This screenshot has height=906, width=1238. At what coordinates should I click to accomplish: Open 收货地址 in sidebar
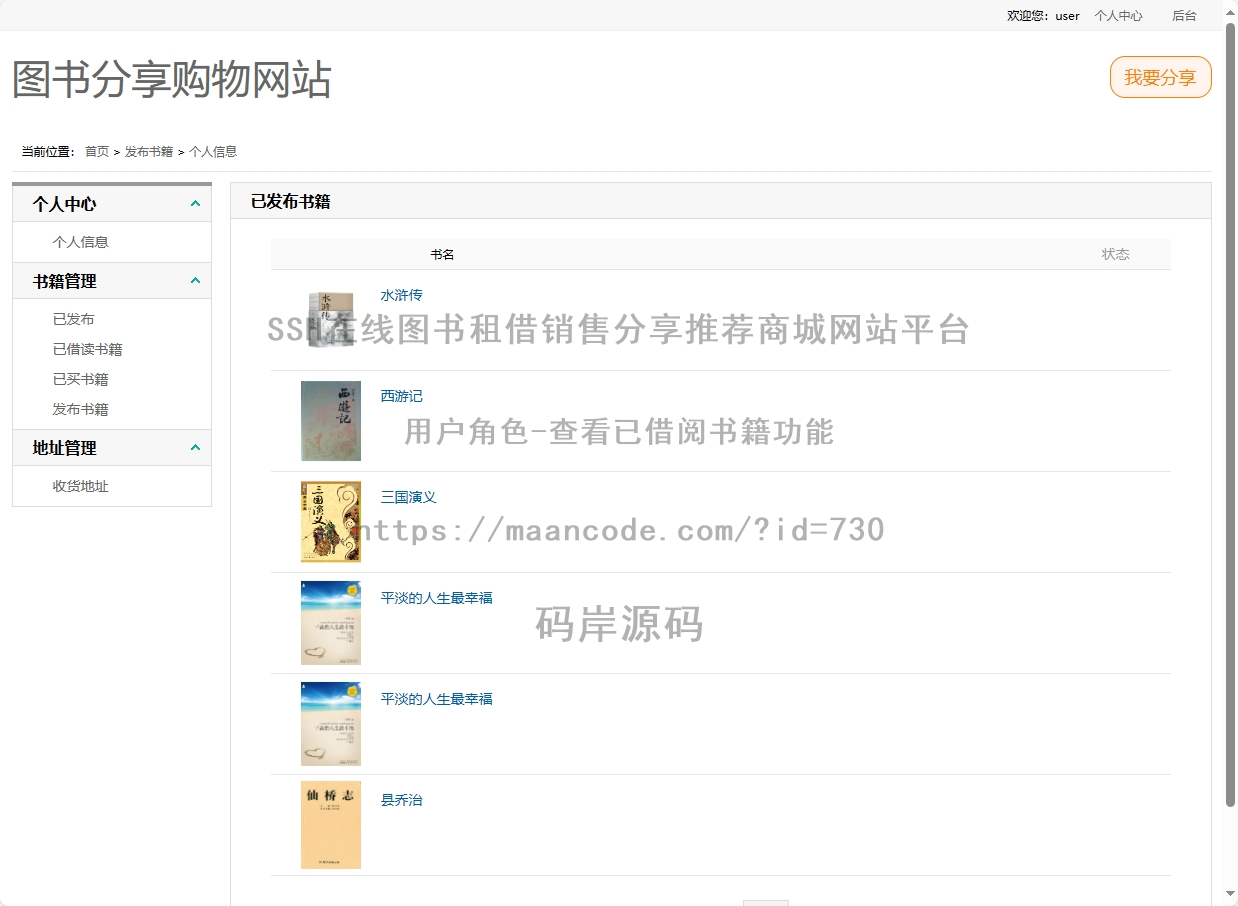coord(81,486)
